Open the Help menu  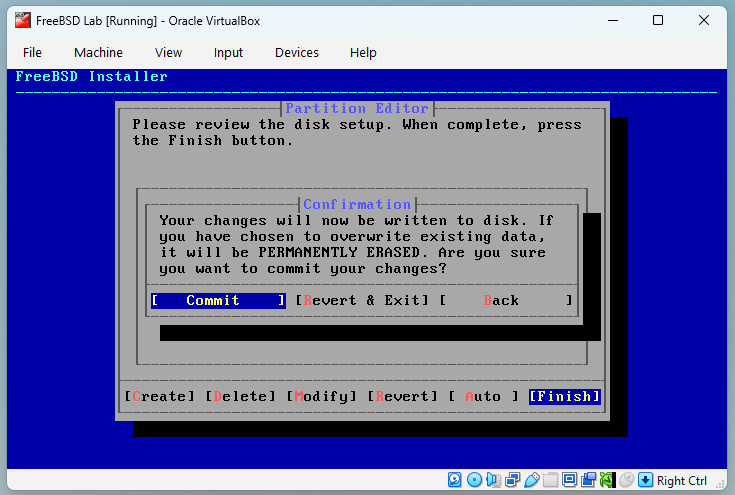[363, 52]
